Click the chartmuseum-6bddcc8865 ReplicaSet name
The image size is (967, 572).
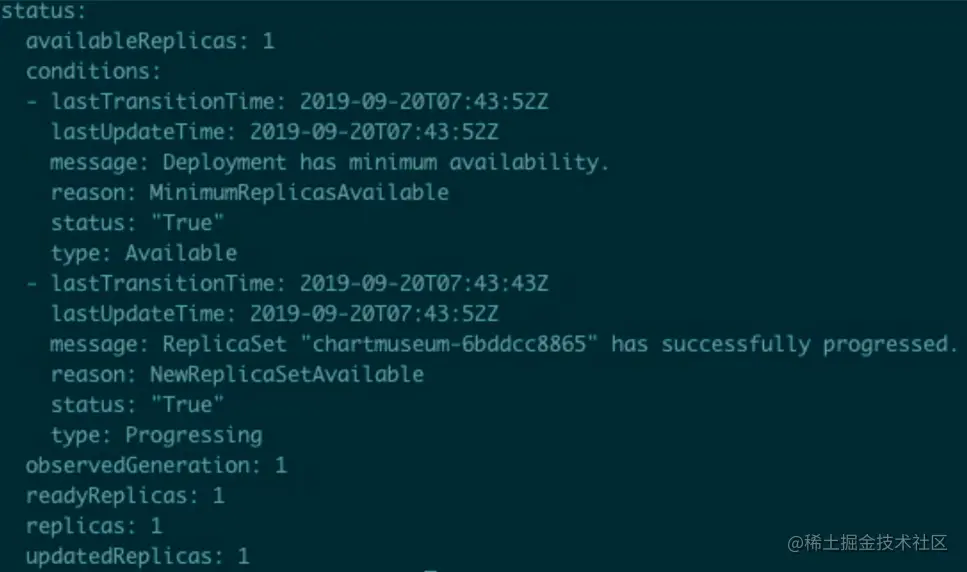[448, 343]
